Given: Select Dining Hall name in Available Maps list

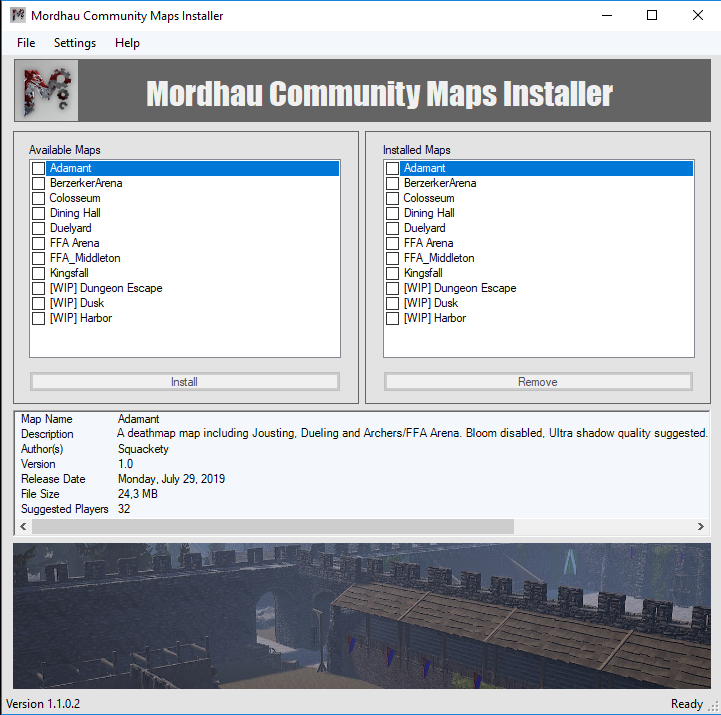Looking at the screenshot, I should tap(75, 213).
